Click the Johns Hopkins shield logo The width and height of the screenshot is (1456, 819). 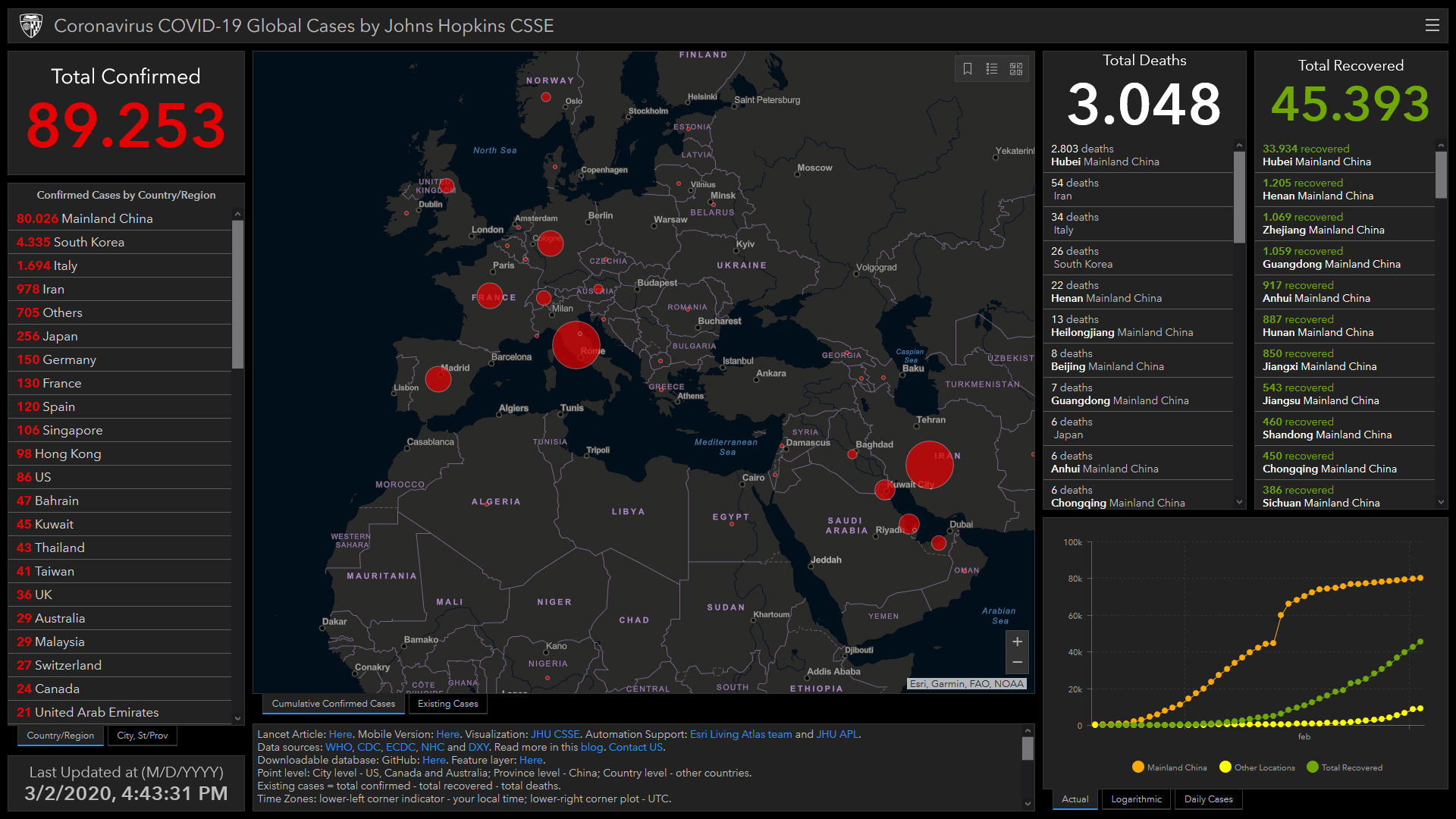31,26
